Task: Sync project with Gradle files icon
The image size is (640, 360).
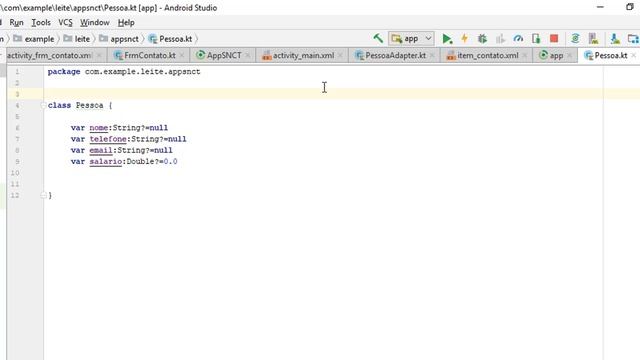Action: [575, 39]
